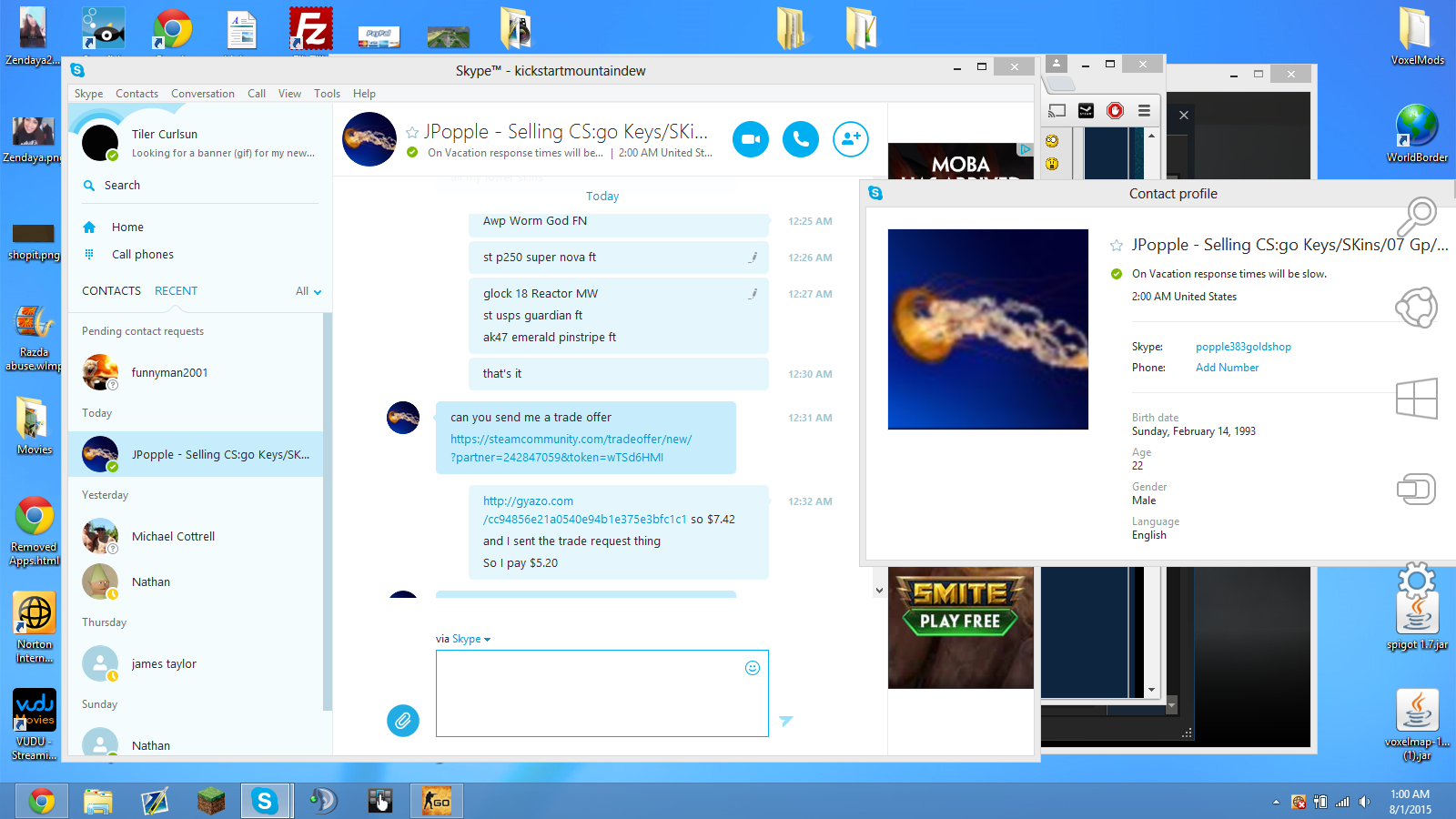Click the Norton icon in system tray
The height and width of the screenshot is (819, 1456).
click(1299, 802)
